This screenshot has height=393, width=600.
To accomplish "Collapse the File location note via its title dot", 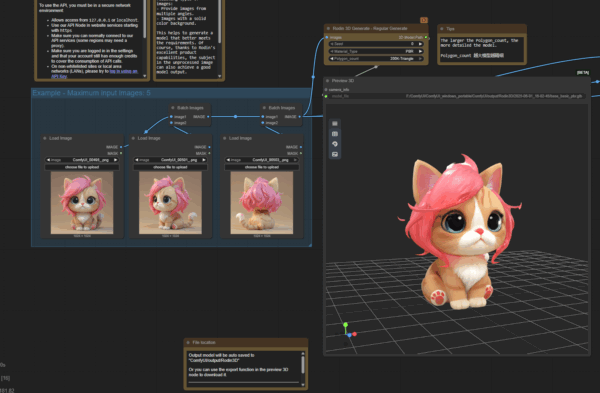I will 188,342.
